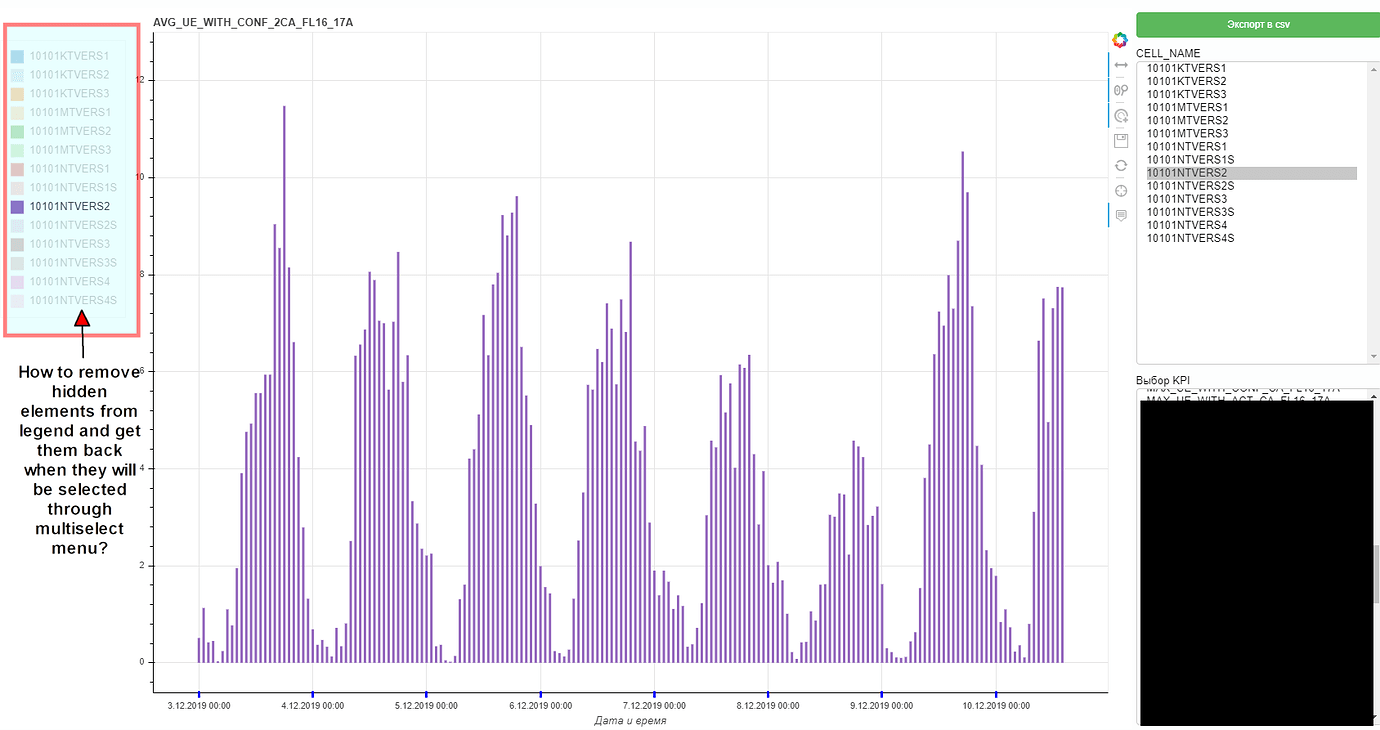
Task: Toggle 10101NTVERS2 series in the chart legend
Action: coord(69,207)
